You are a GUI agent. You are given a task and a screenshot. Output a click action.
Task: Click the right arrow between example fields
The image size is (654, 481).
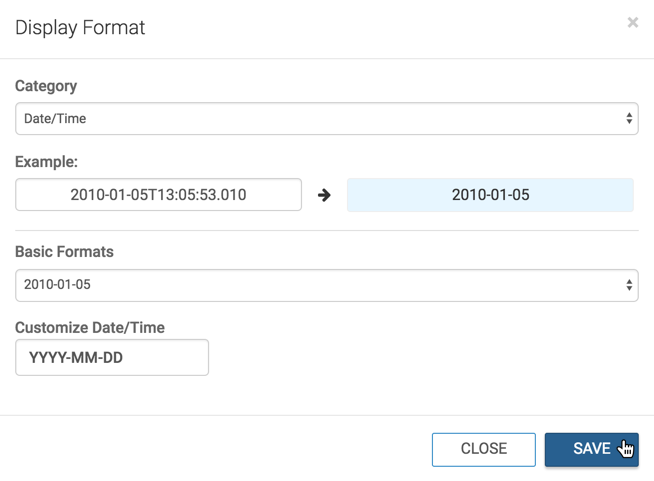pyautogui.click(x=324, y=195)
